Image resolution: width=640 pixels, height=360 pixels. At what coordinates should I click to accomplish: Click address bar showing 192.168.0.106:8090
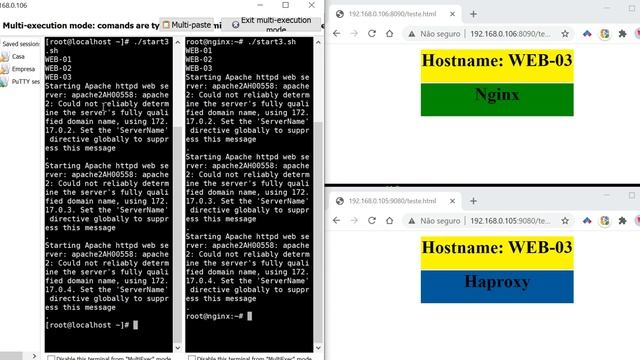[510, 34]
